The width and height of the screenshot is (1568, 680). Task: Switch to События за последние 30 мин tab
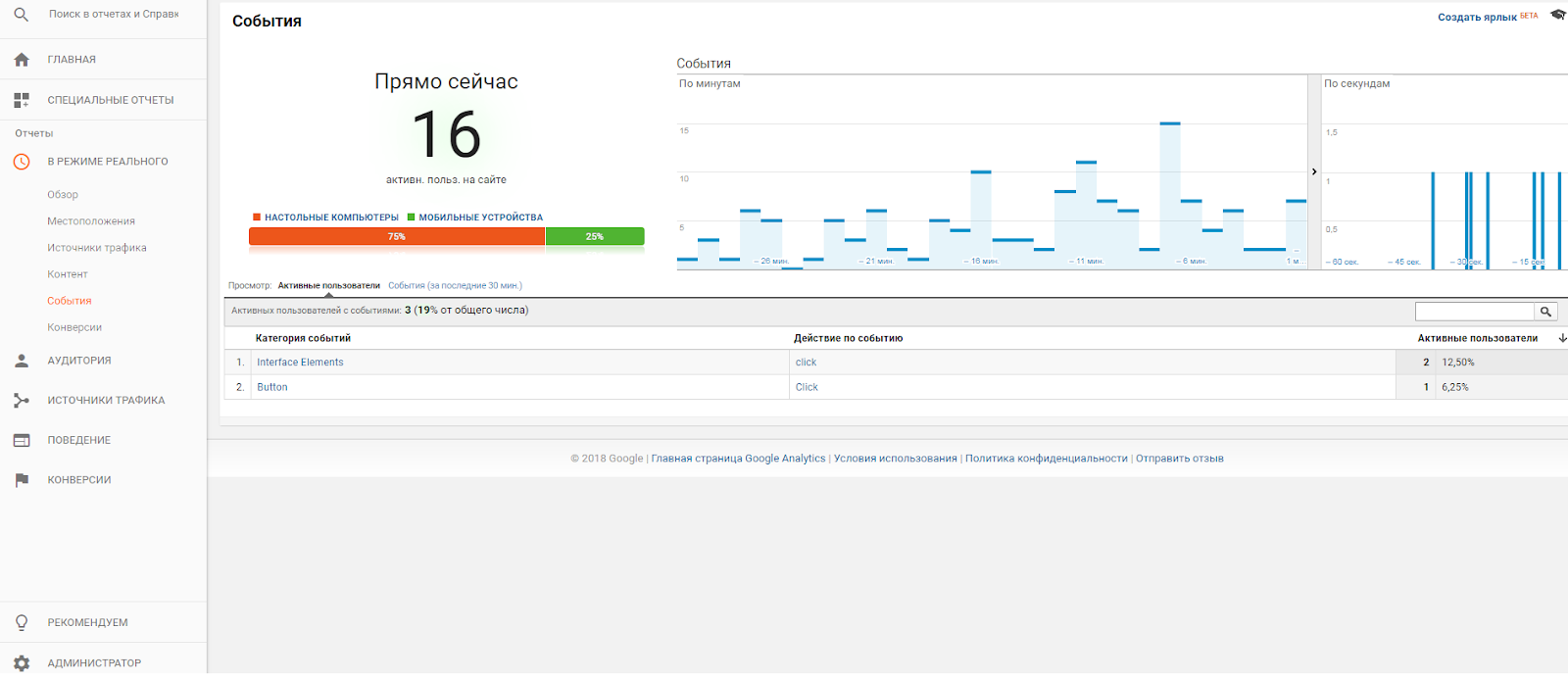click(x=455, y=286)
